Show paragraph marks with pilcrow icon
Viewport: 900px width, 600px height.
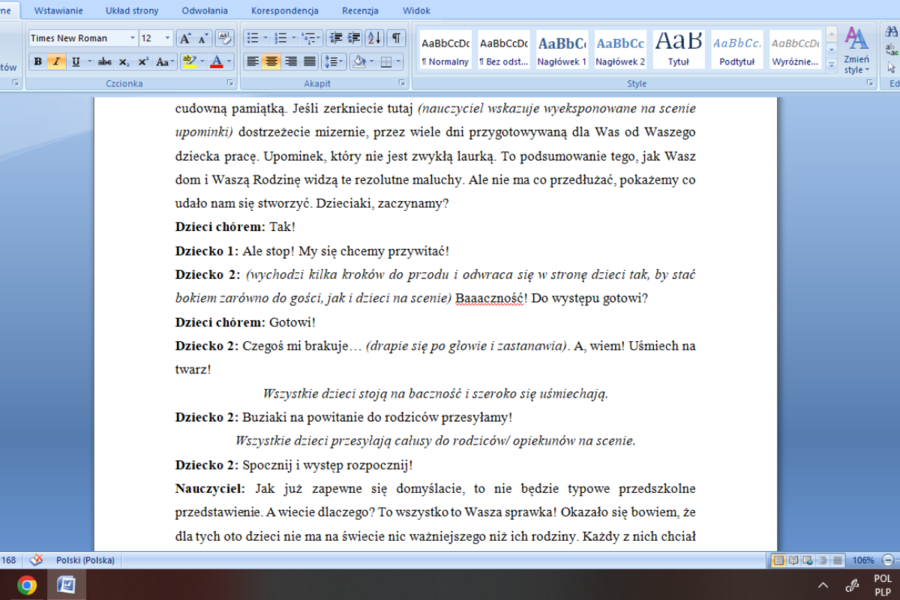[x=397, y=38]
